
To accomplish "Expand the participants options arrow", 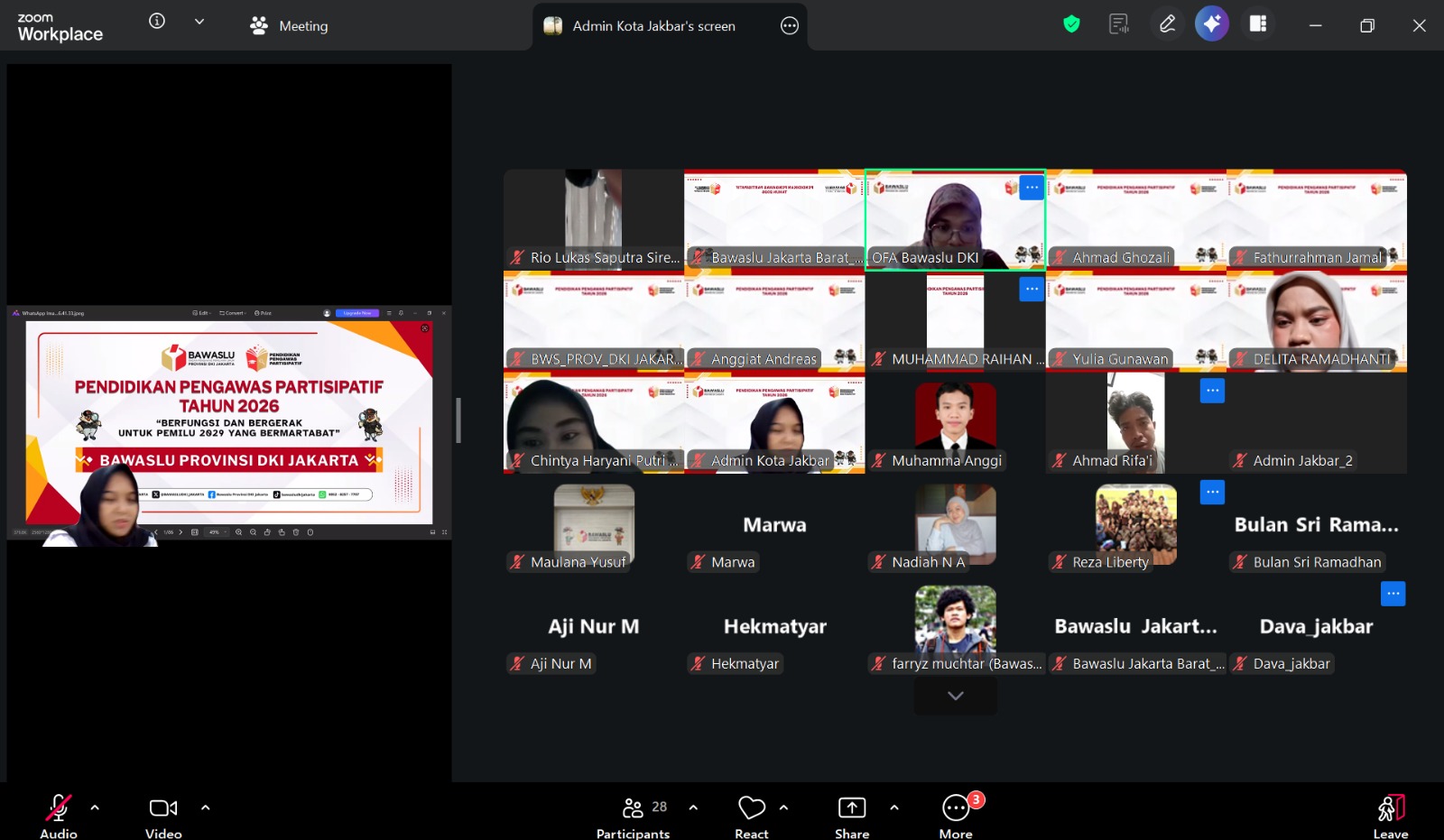I will point(693,808).
